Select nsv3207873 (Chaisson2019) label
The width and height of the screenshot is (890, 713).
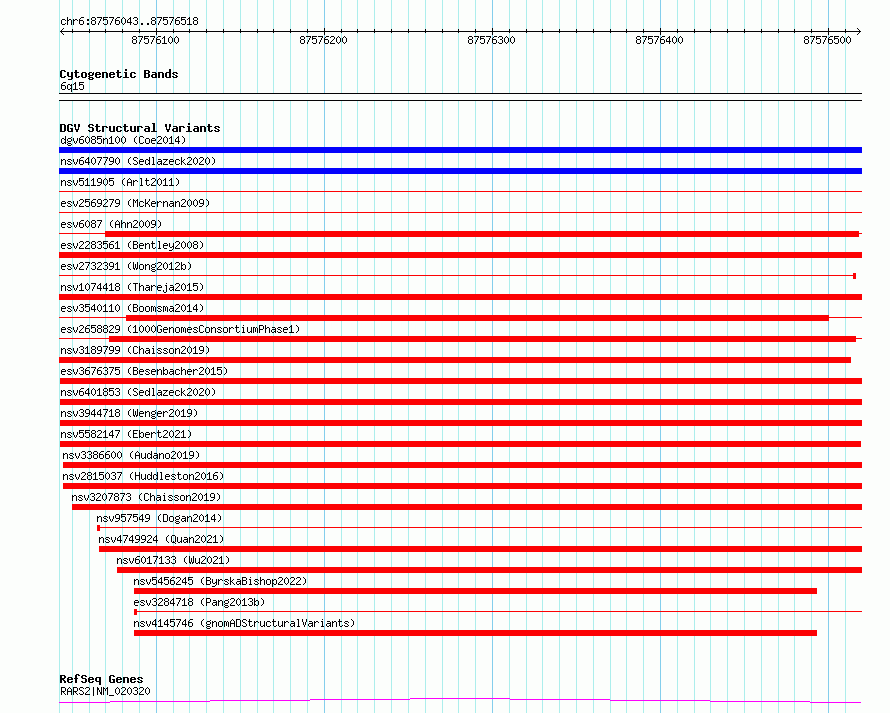point(146,497)
